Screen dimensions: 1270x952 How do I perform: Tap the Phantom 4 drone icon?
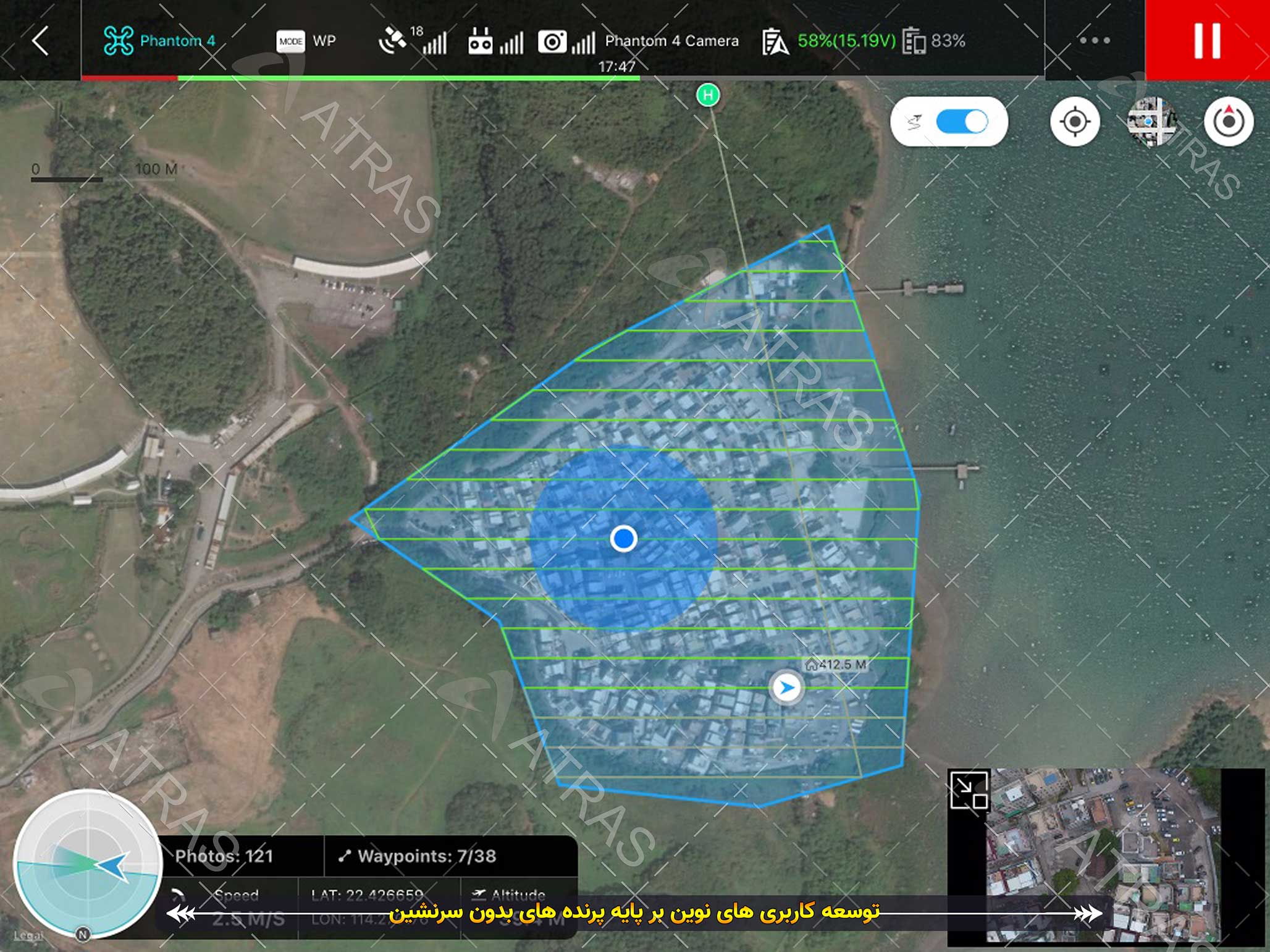(118, 41)
